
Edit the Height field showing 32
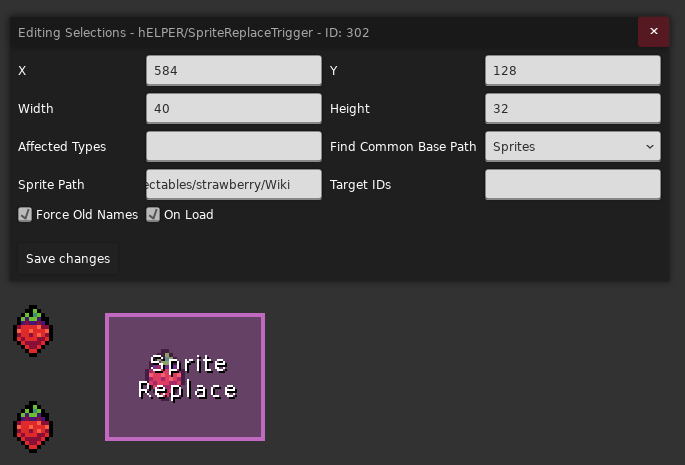pyautogui.click(x=572, y=108)
